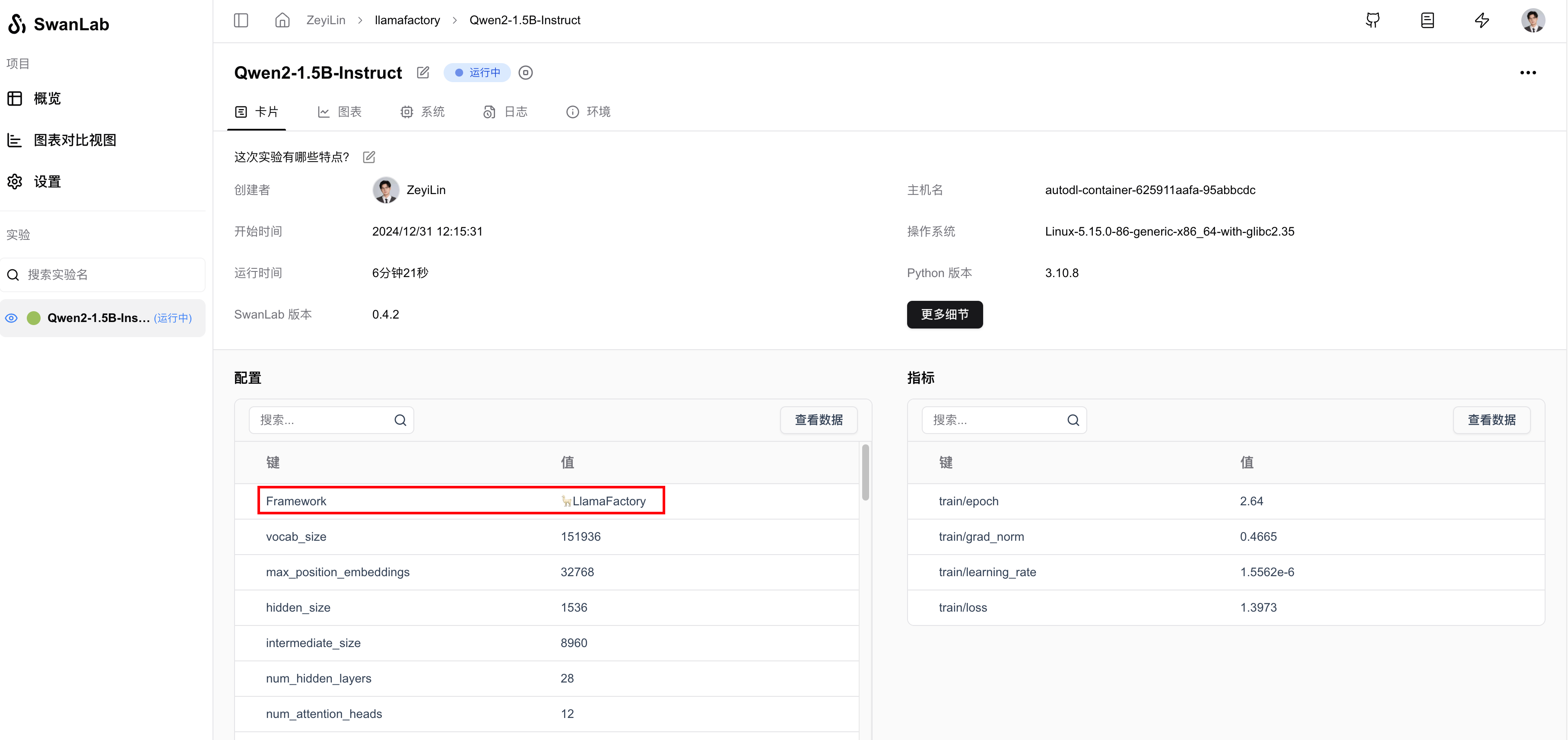Image resolution: width=1568 pixels, height=740 pixels.
Task: Focus the 搜索实验名 search field
Action: click(x=103, y=274)
